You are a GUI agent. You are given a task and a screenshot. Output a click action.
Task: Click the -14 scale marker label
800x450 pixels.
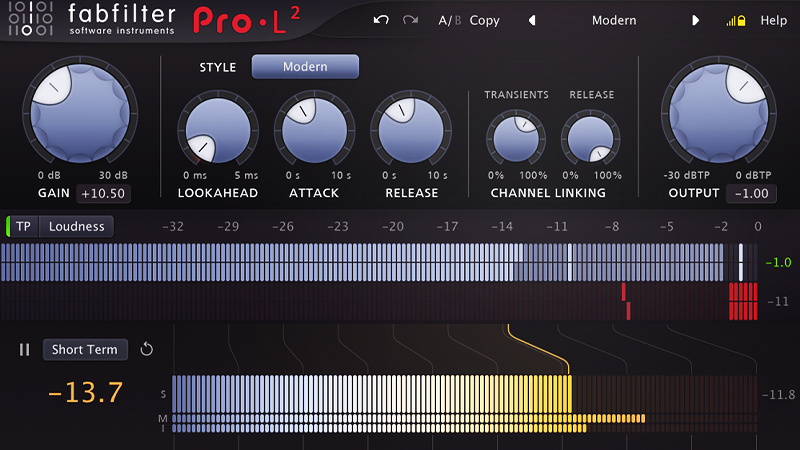tap(502, 226)
